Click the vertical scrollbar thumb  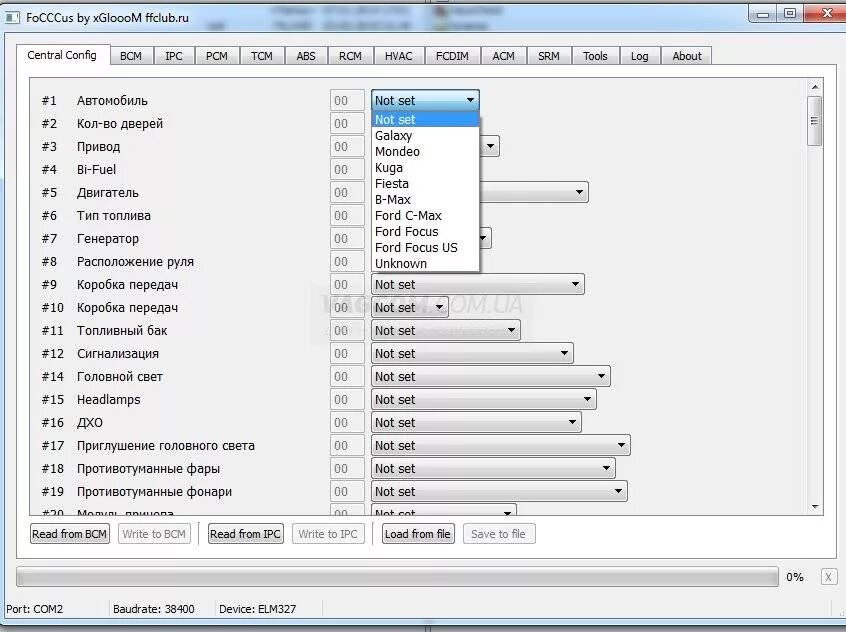815,121
